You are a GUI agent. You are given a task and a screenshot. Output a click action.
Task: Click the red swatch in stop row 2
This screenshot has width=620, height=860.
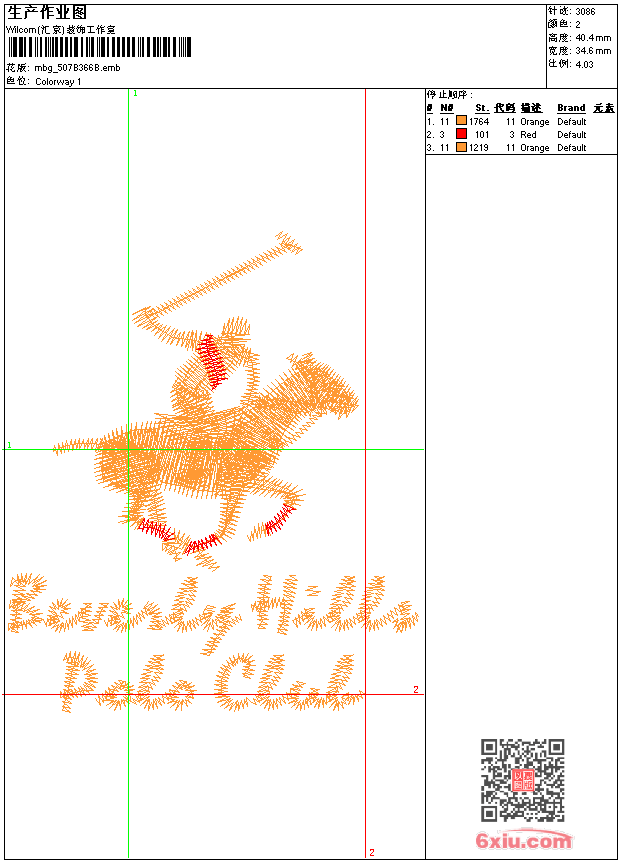(x=461, y=134)
